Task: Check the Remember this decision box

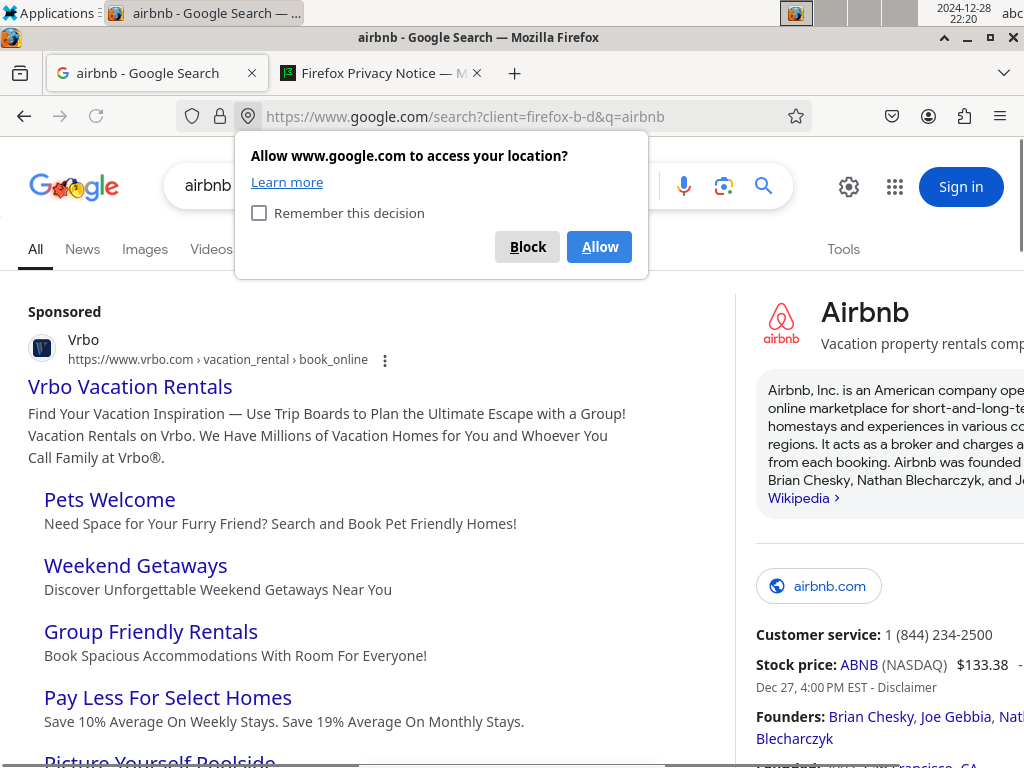Action: (259, 213)
